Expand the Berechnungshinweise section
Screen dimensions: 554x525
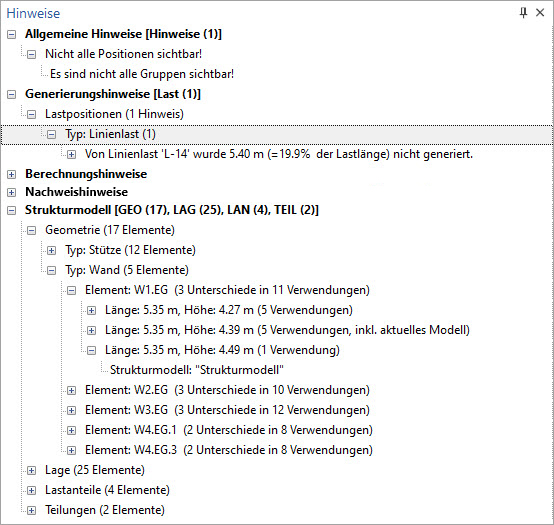(x=12, y=175)
